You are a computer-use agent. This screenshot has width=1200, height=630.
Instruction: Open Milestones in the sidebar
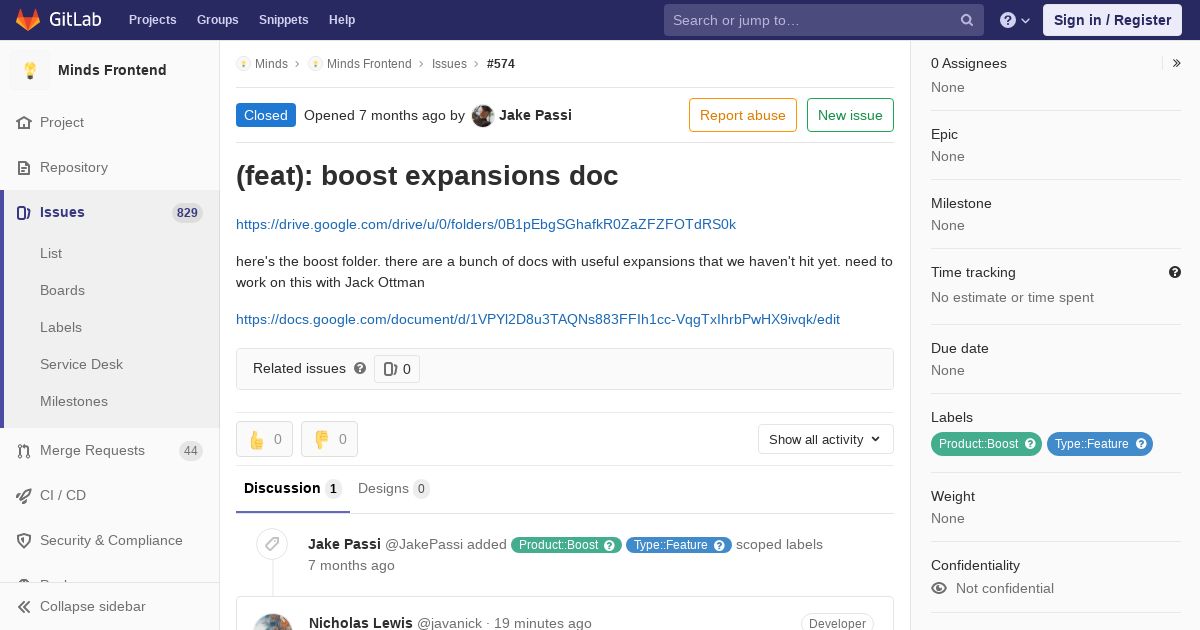click(x=74, y=401)
